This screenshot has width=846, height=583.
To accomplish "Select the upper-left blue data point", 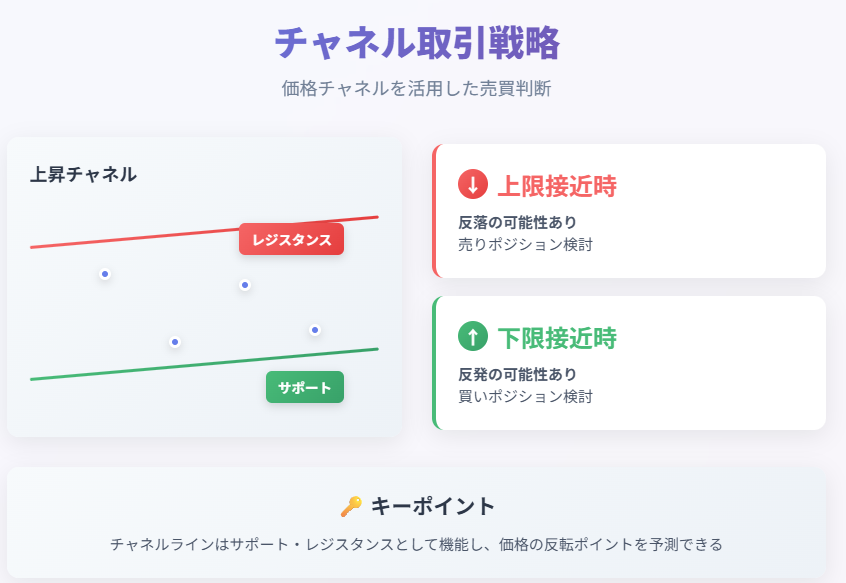I will pyautogui.click(x=105, y=274).
